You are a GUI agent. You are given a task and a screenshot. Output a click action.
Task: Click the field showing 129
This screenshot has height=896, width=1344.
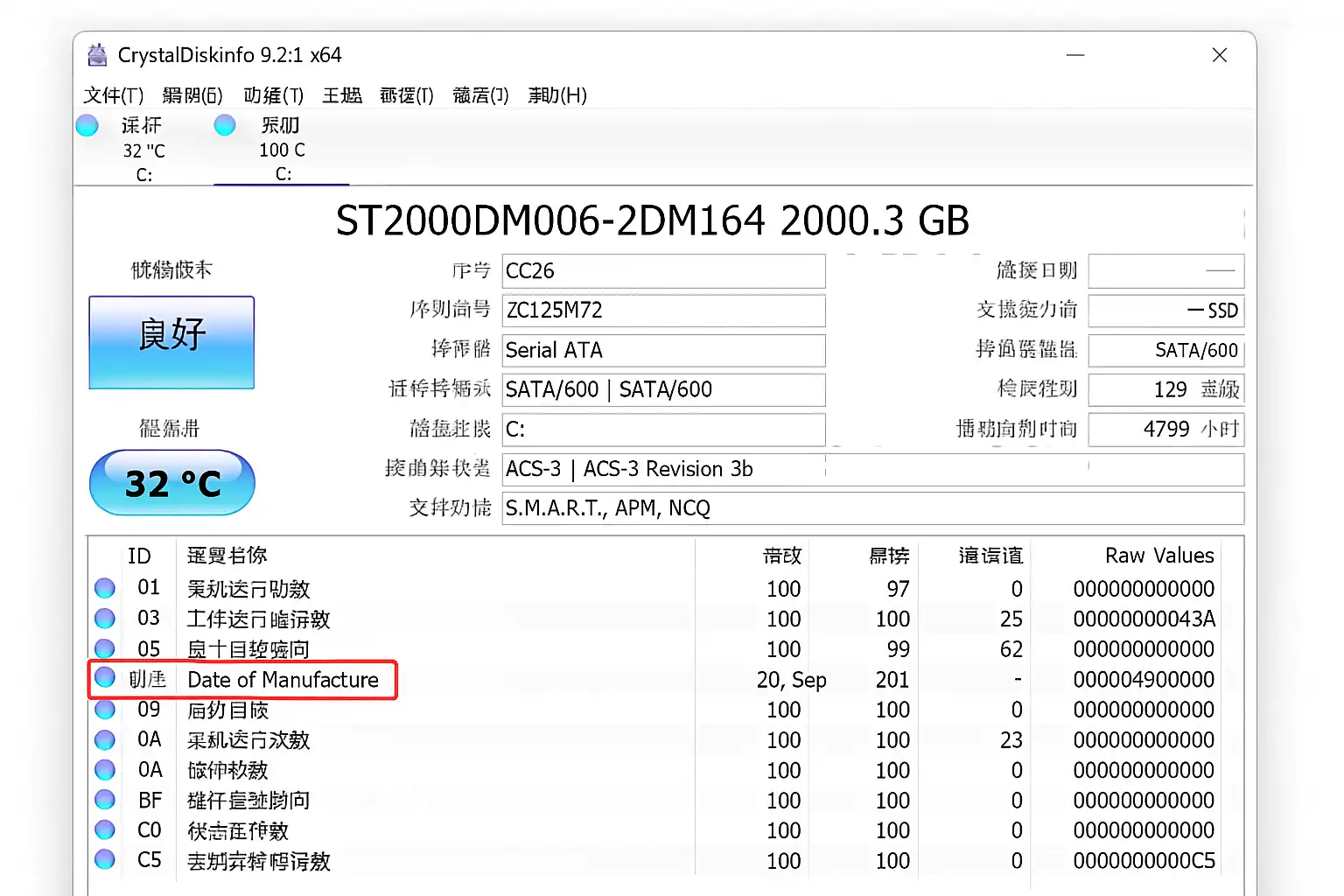(x=1166, y=390)
